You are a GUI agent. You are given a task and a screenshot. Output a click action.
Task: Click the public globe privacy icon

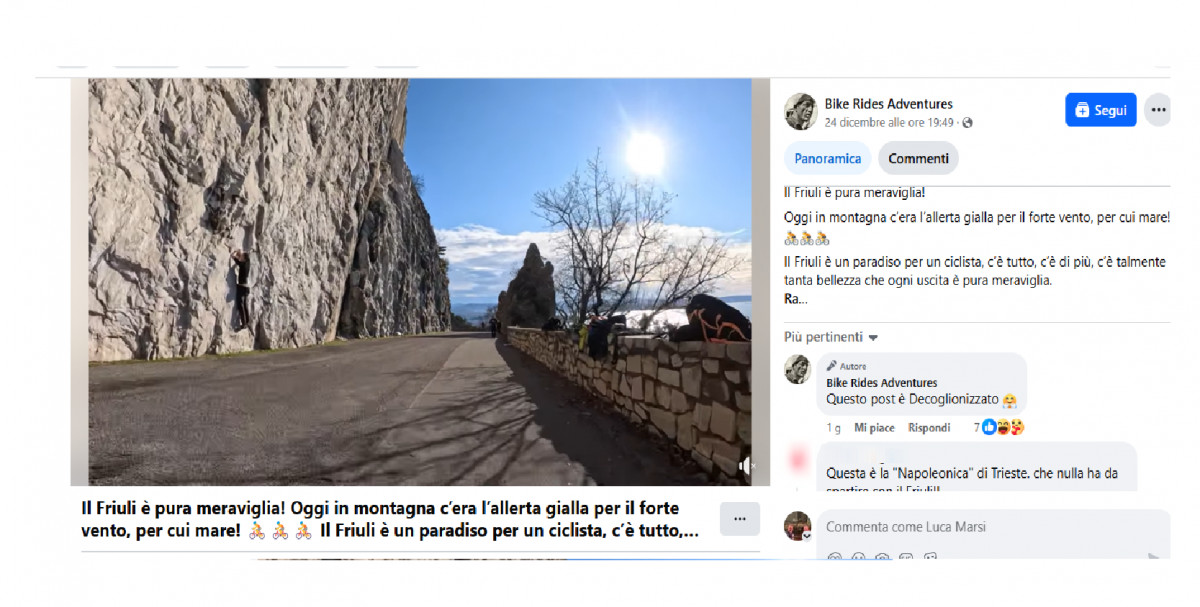pos(967,123)
